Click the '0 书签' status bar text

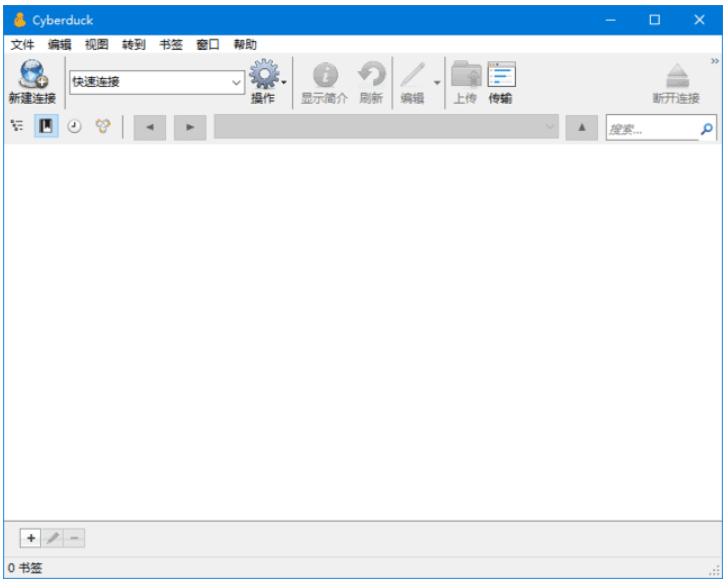(25, 568)
